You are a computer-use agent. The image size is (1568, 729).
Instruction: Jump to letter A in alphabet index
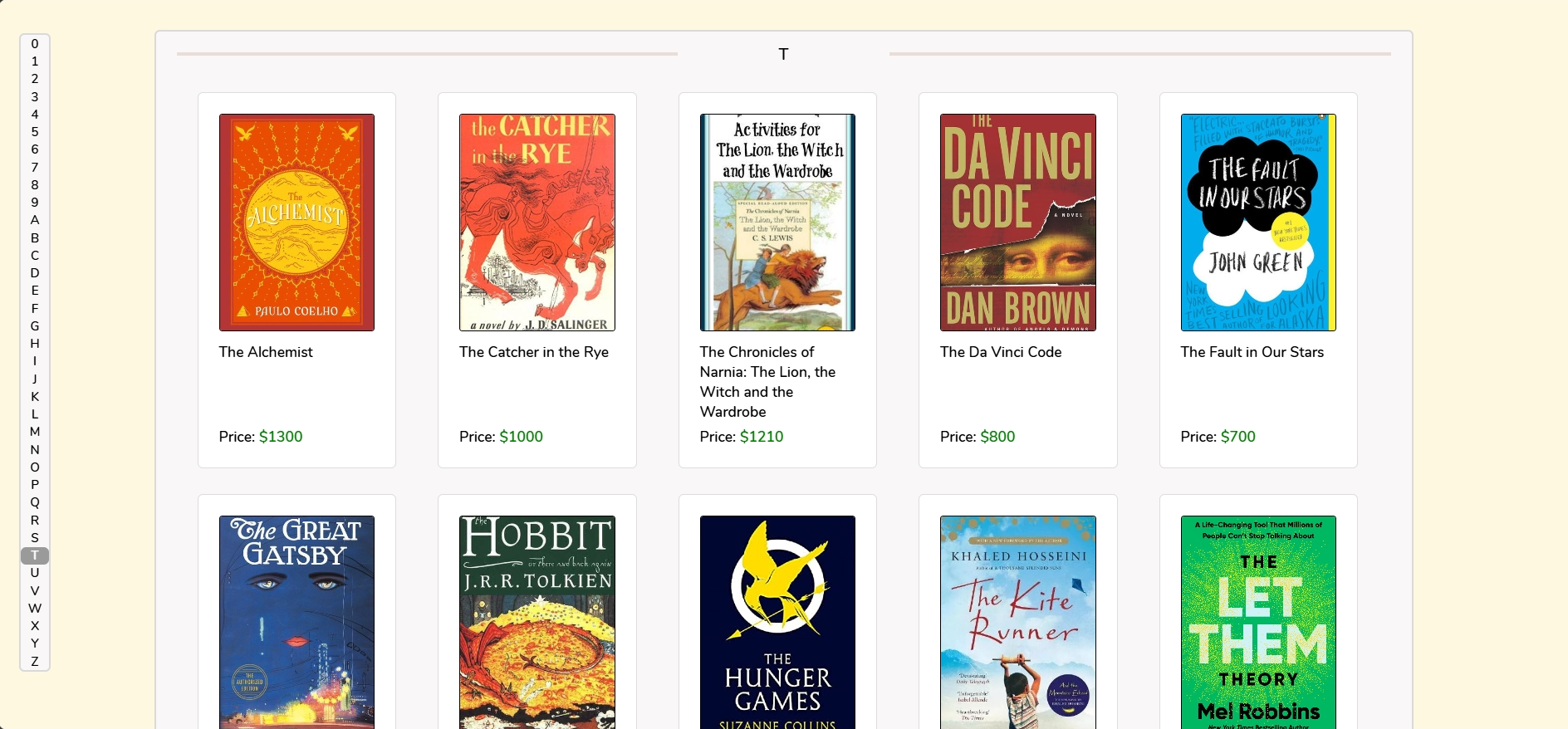(35, 220)
